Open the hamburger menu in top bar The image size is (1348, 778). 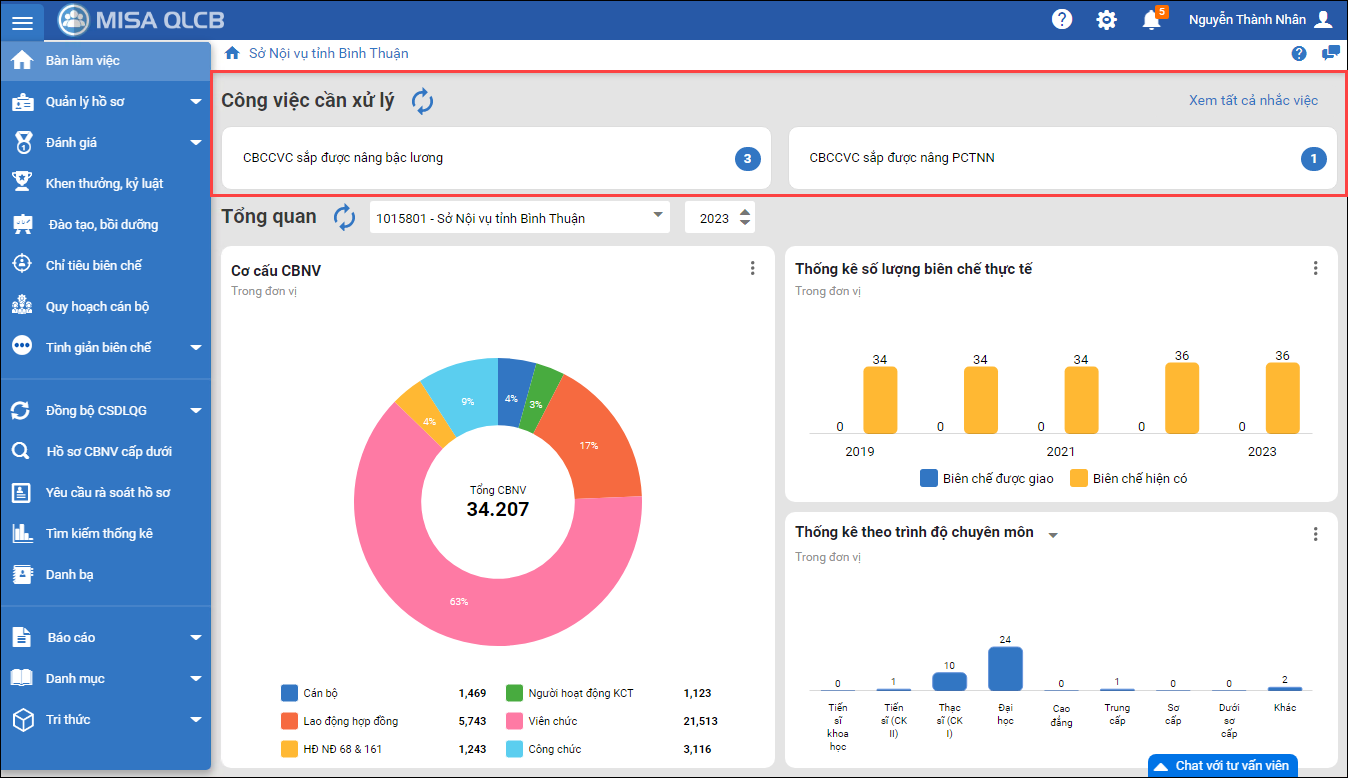(22, 21)
